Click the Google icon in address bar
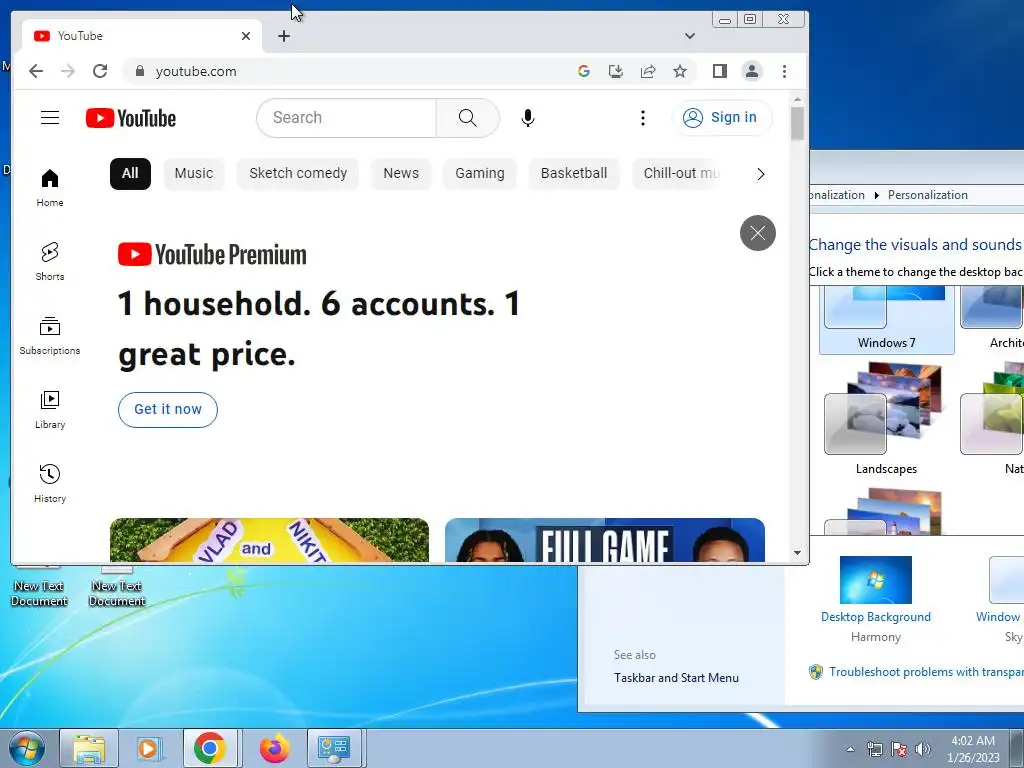 tap(584, 71)
